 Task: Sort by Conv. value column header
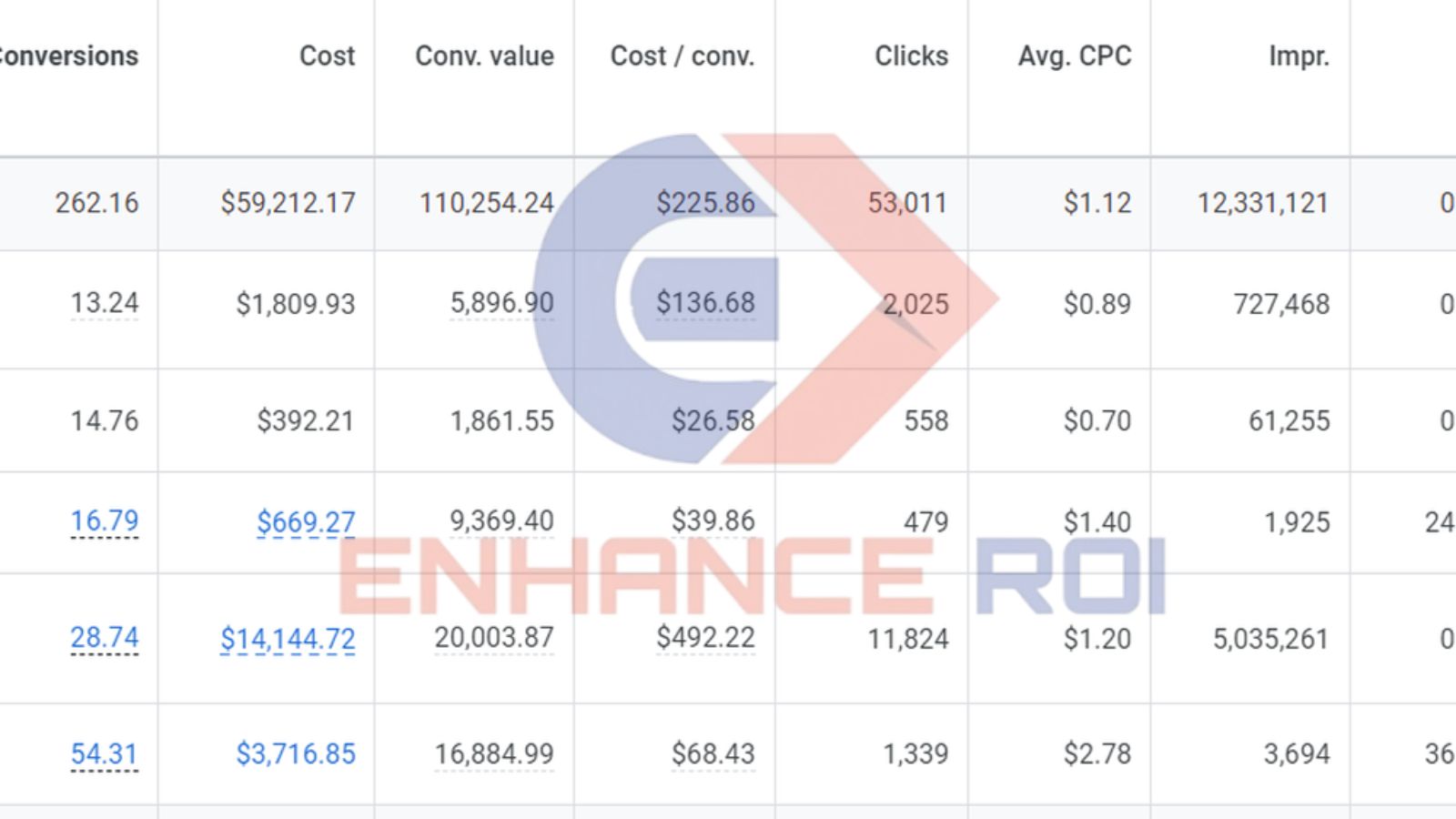484,56
